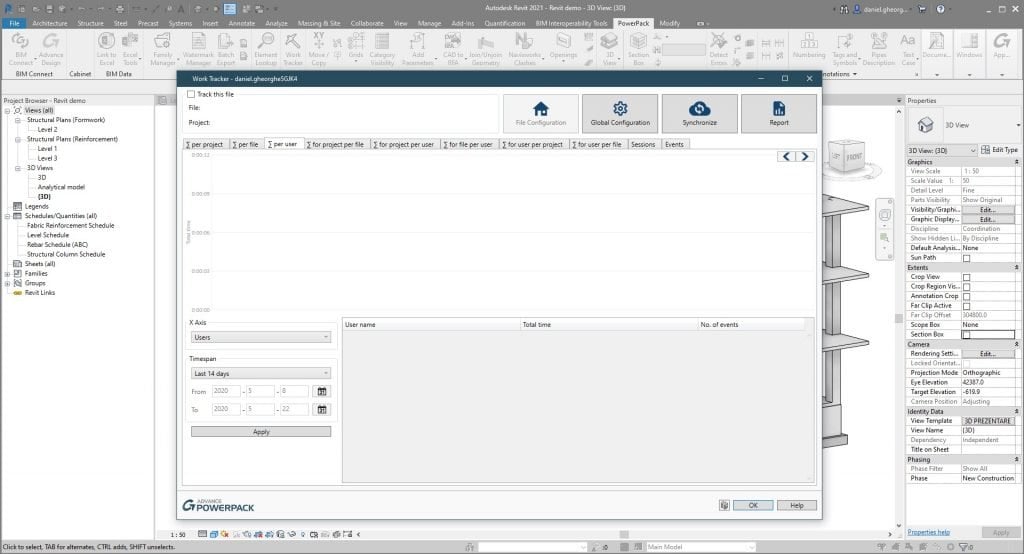
Task: Open the Category Visibility tool
Action: pos(382,49)
